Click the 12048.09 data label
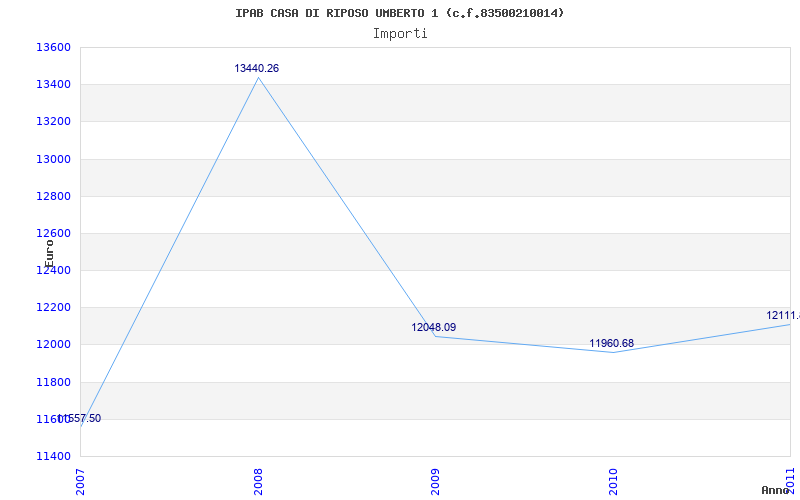The image size is (800, 500). pyautogui.click(x=434, y=328)
